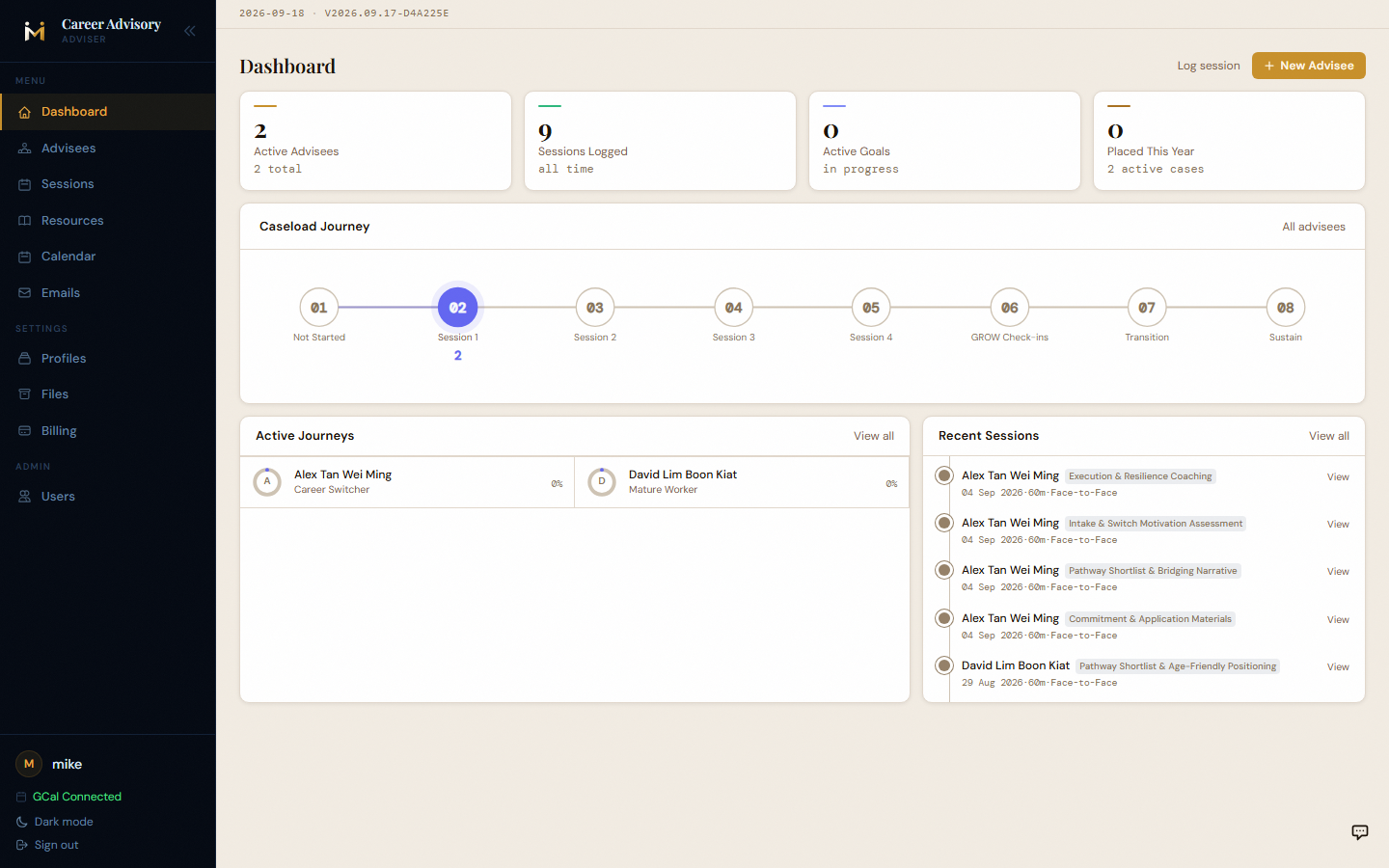The height and width of the screenshot is (868, 1389).
Task: Click the Profiles icon under Settings
Action: click(x=25, y=359)
